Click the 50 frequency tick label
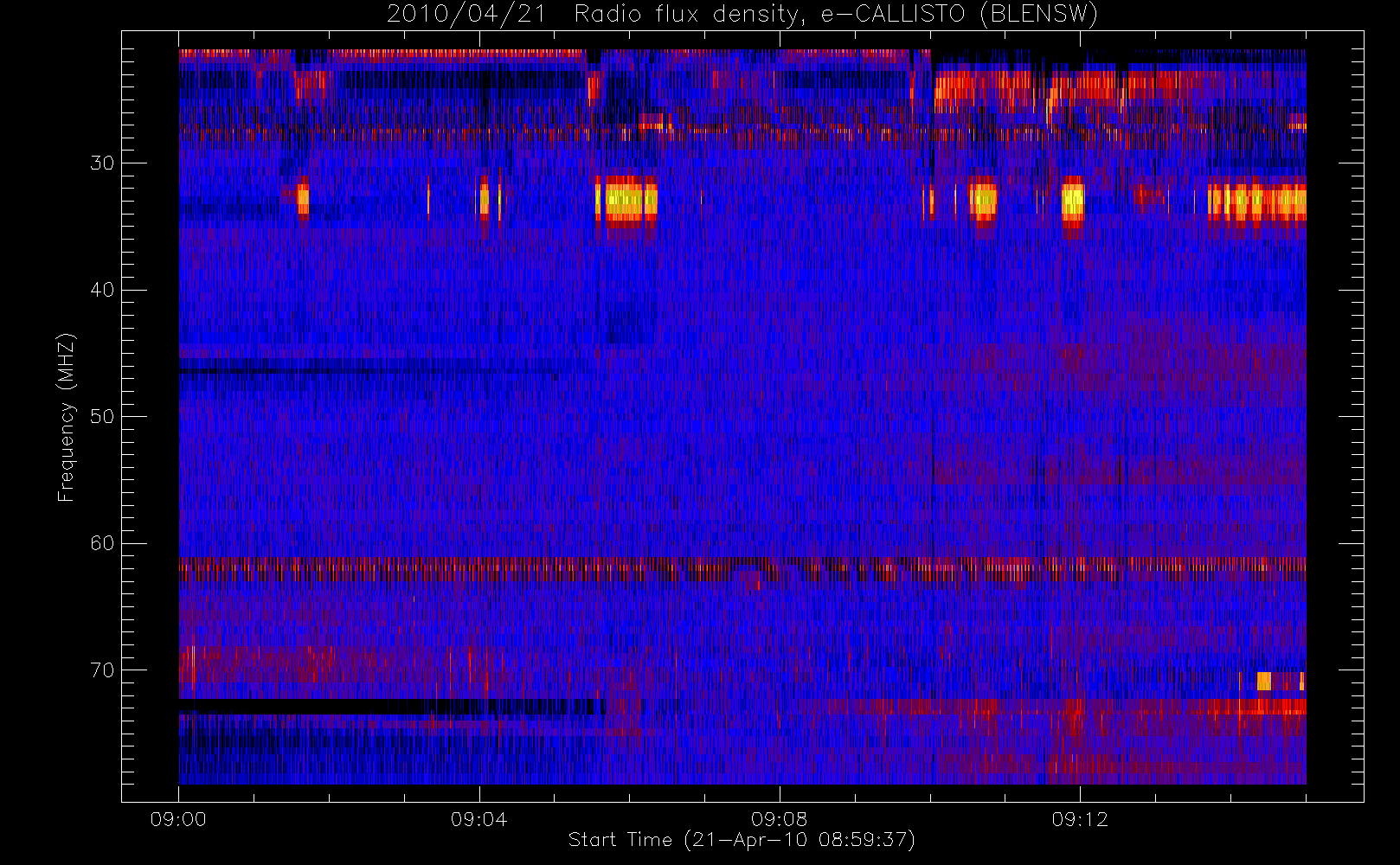This screenshot has height=865, width=1400. pyautogui.click(x=102, y=416)
